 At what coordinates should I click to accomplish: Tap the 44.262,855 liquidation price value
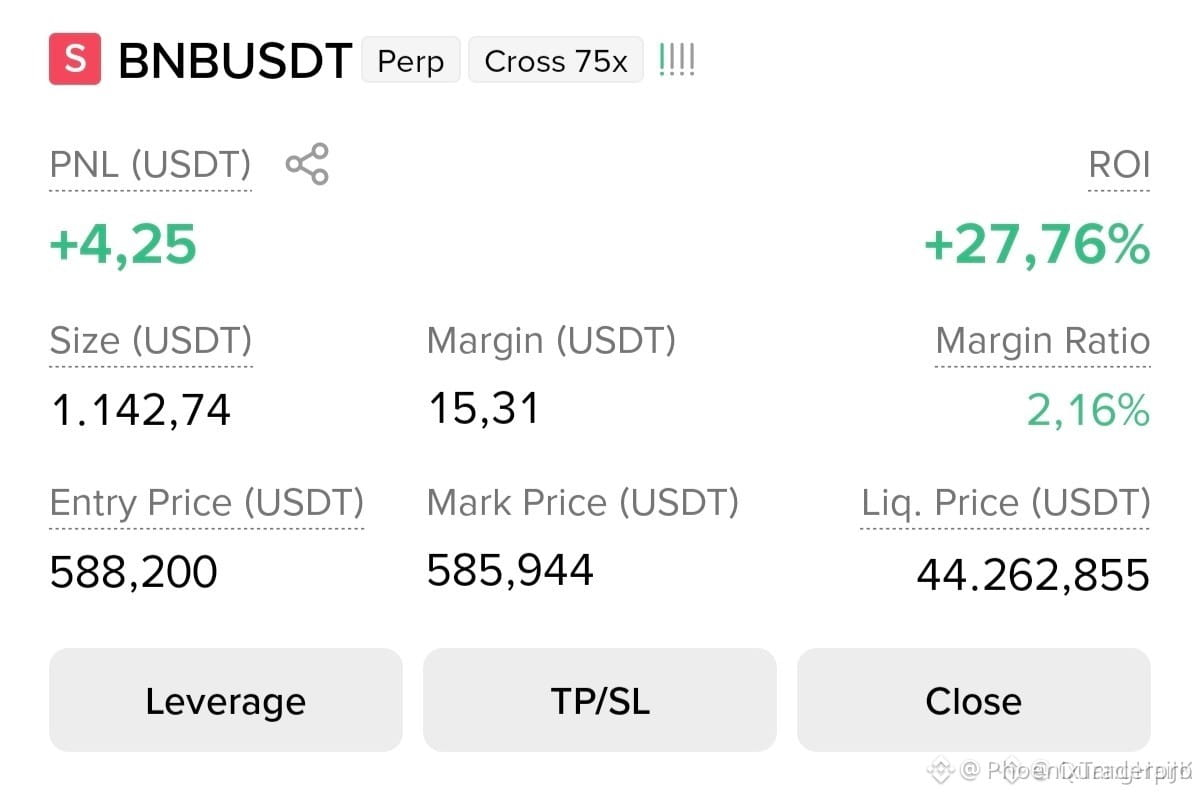tap(1033, 575)
